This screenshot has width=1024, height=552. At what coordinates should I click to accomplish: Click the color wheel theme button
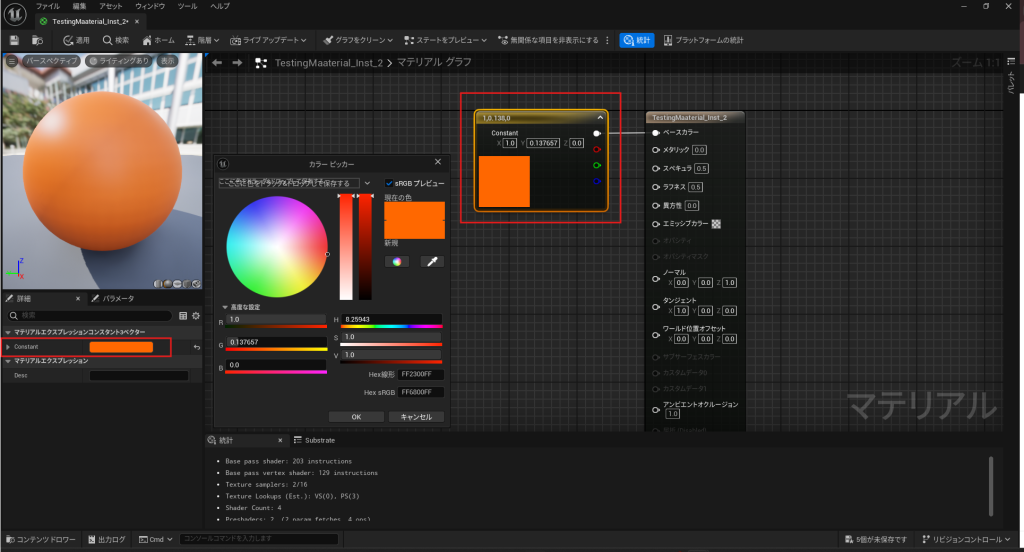click(396, 261)
